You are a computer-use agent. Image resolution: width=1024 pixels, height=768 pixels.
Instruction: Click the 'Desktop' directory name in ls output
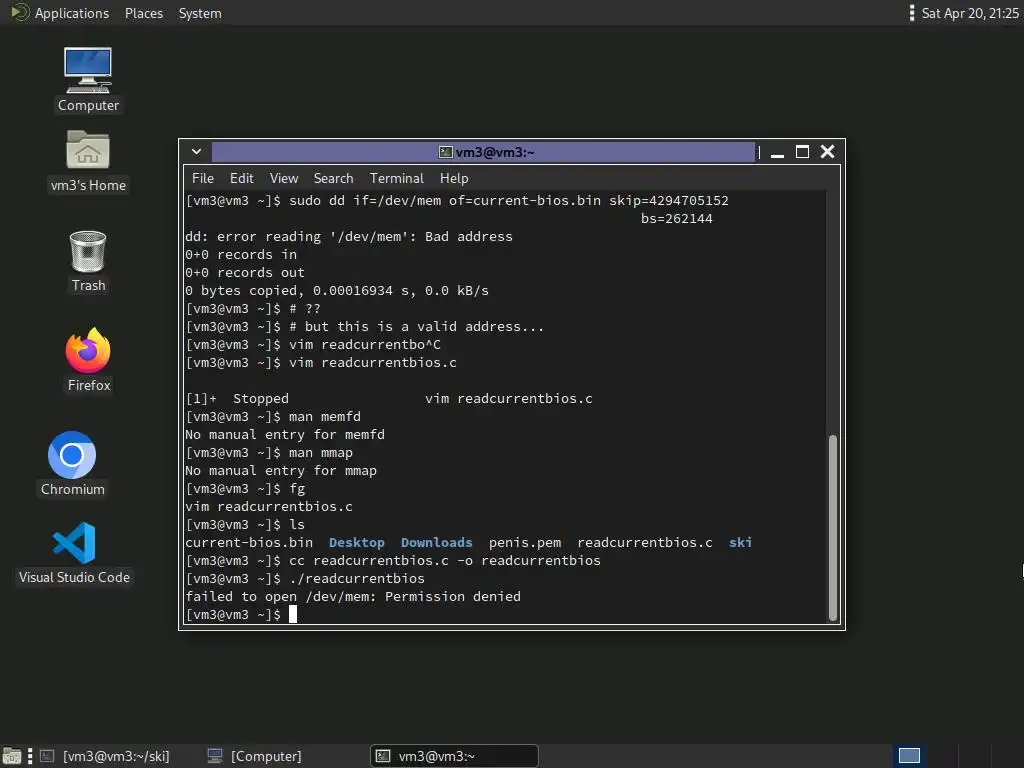click(x=357, y=543)
